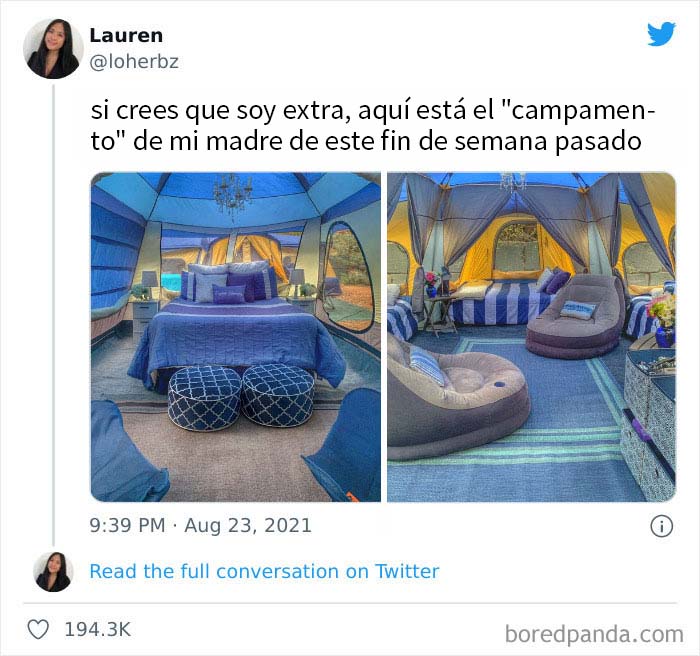
Task: Click the @loherbz handle
Action: tap(134, 62)
